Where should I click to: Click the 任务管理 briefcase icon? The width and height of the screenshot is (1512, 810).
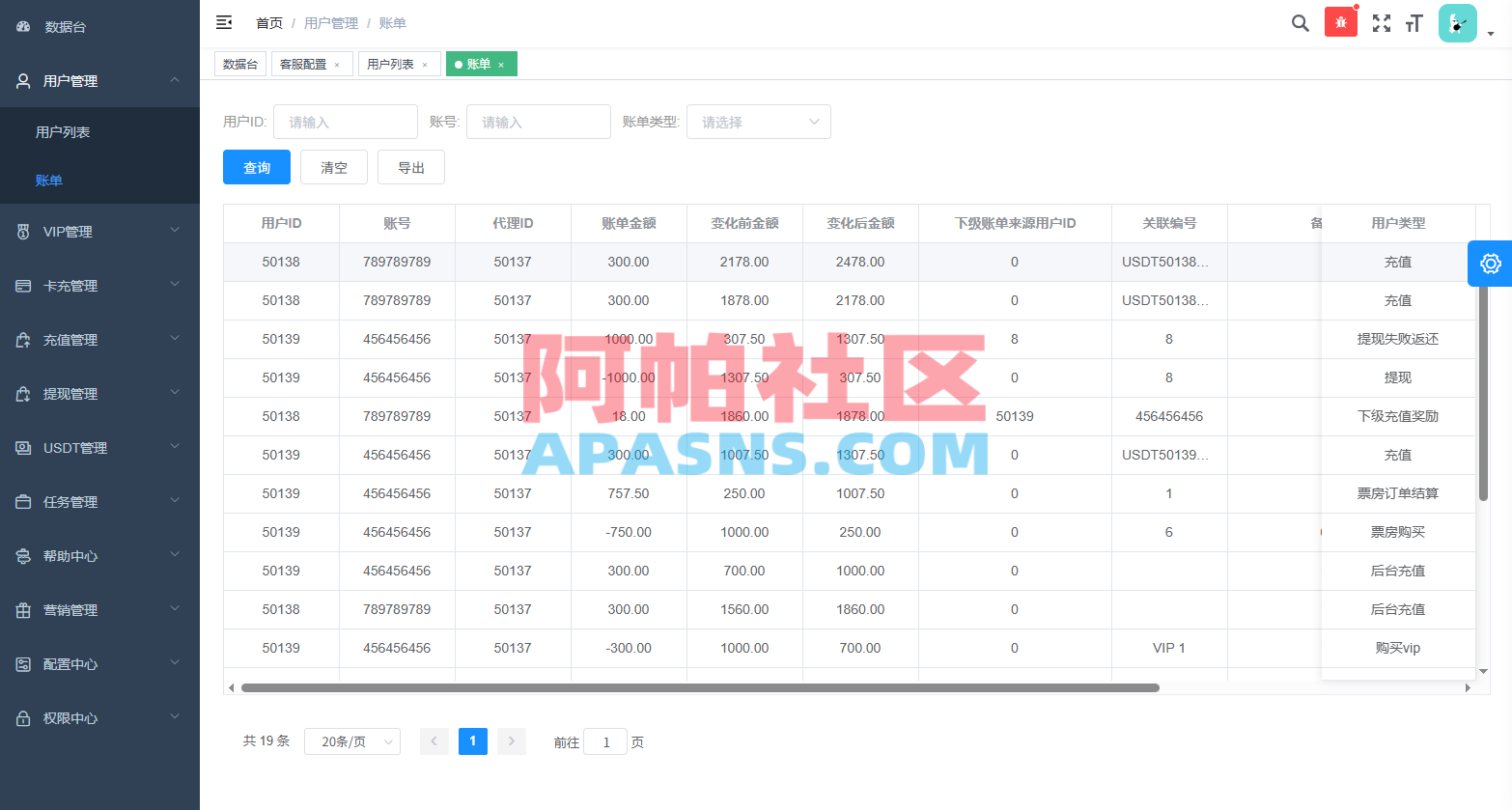[23, 502]
